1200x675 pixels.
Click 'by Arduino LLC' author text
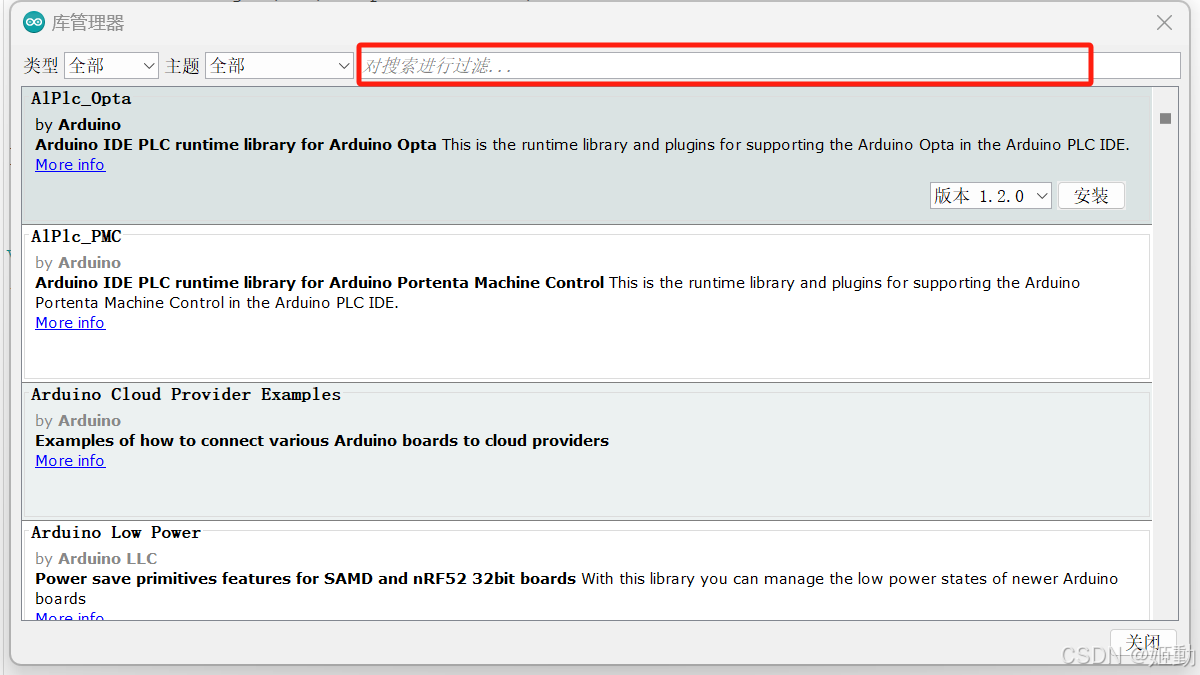[x=96, y=559]
